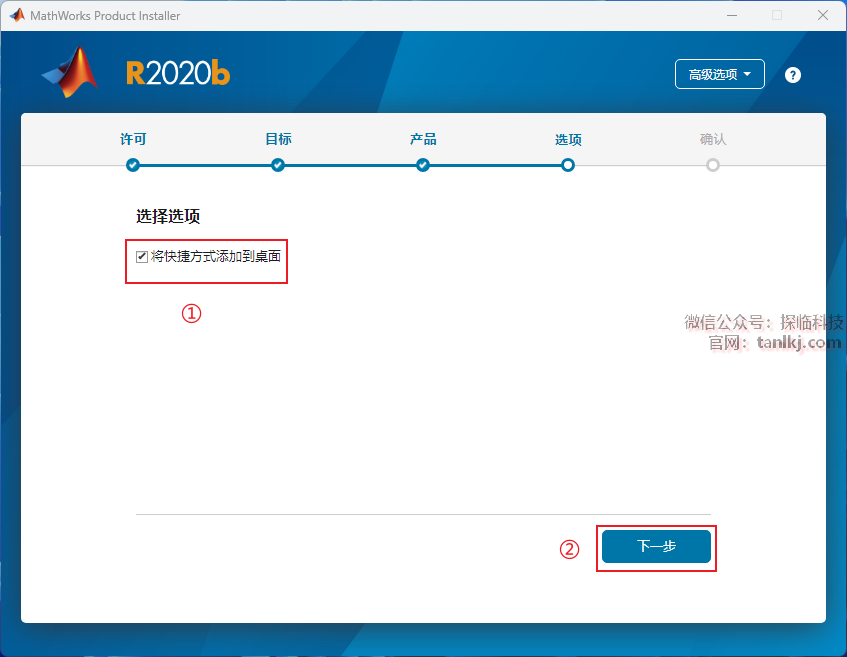Toggle 将快捷方式添加到桌面 checkbox

[142, 257]
